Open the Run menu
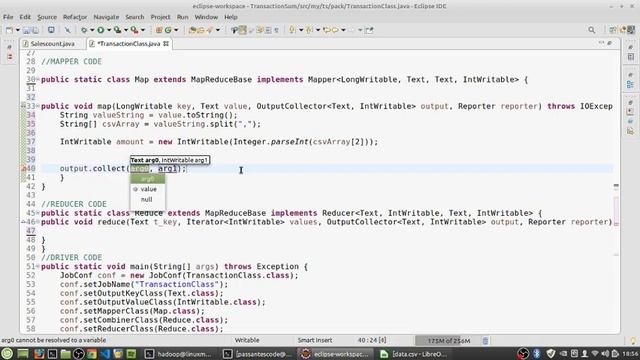This screenshot has height=360, width=640. point(182,17)
